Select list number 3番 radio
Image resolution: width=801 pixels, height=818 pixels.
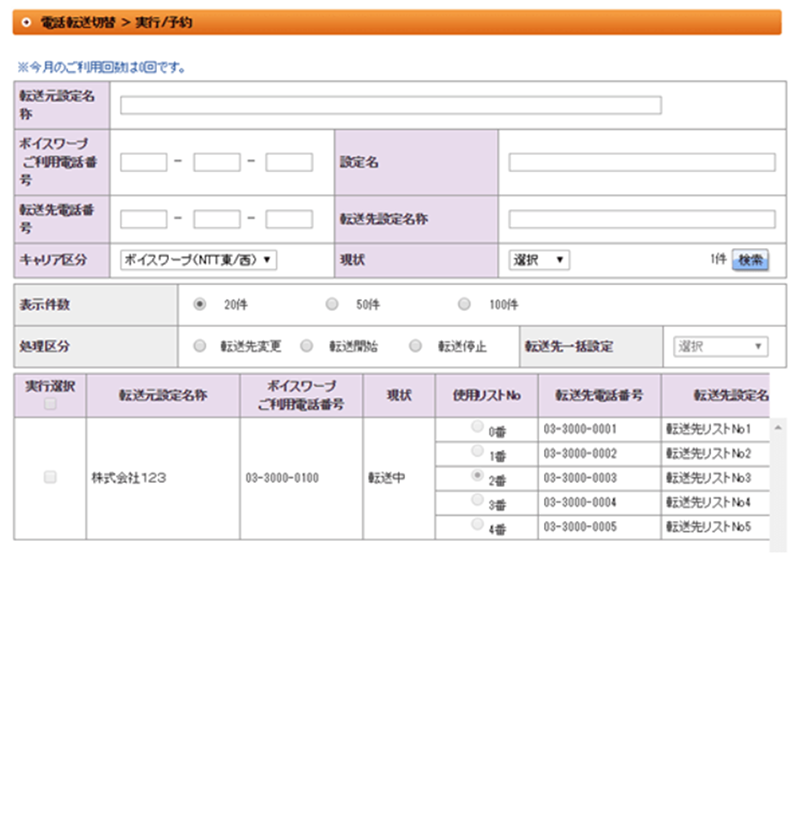(477, 500)
